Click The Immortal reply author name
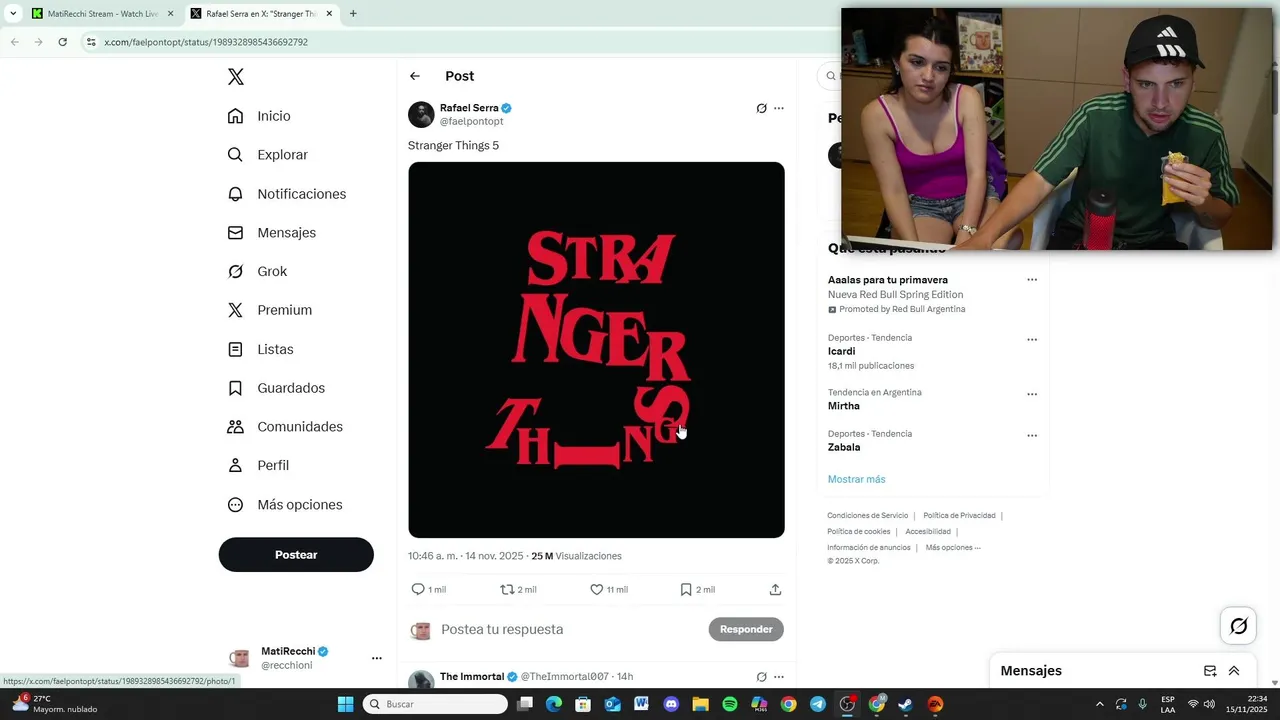The width and height of the screenshot is (1280, 720). pos(472,677)
